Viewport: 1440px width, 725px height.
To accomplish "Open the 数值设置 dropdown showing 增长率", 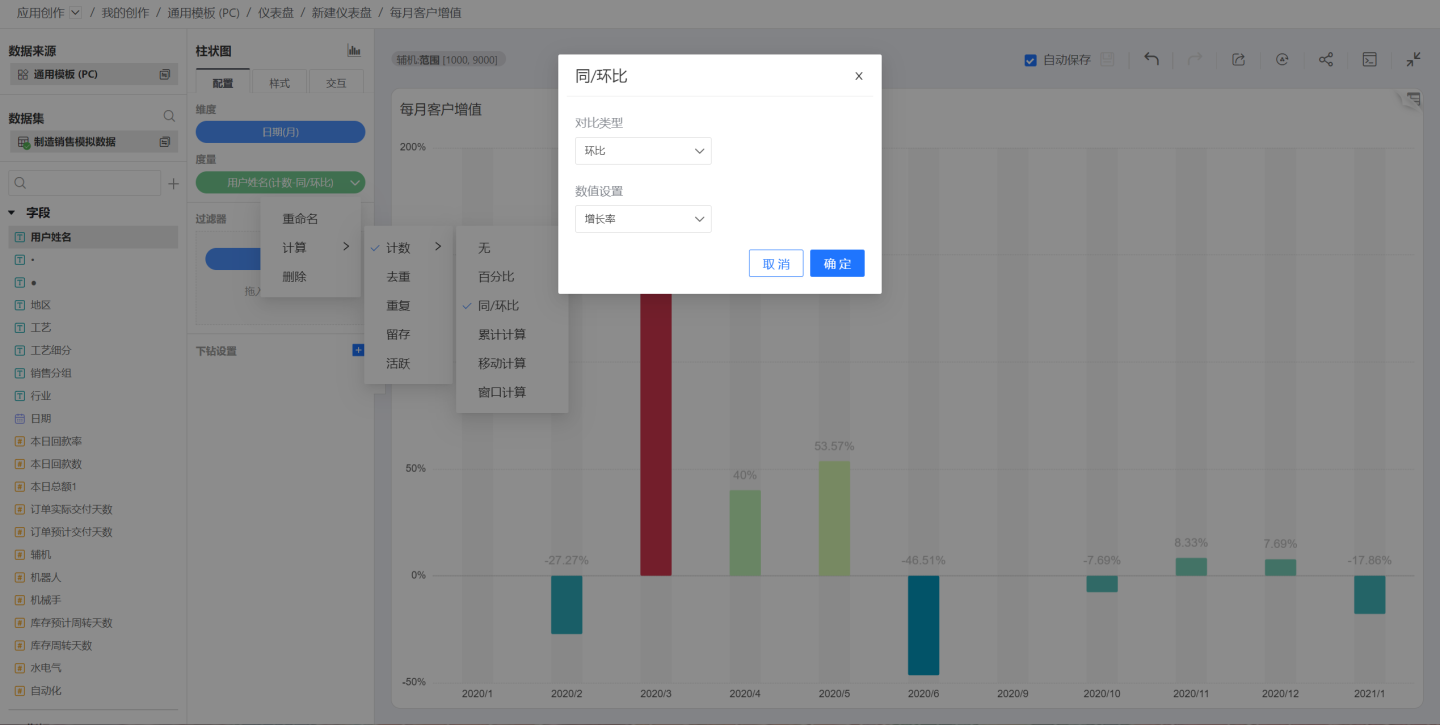I will click(643, 219).
